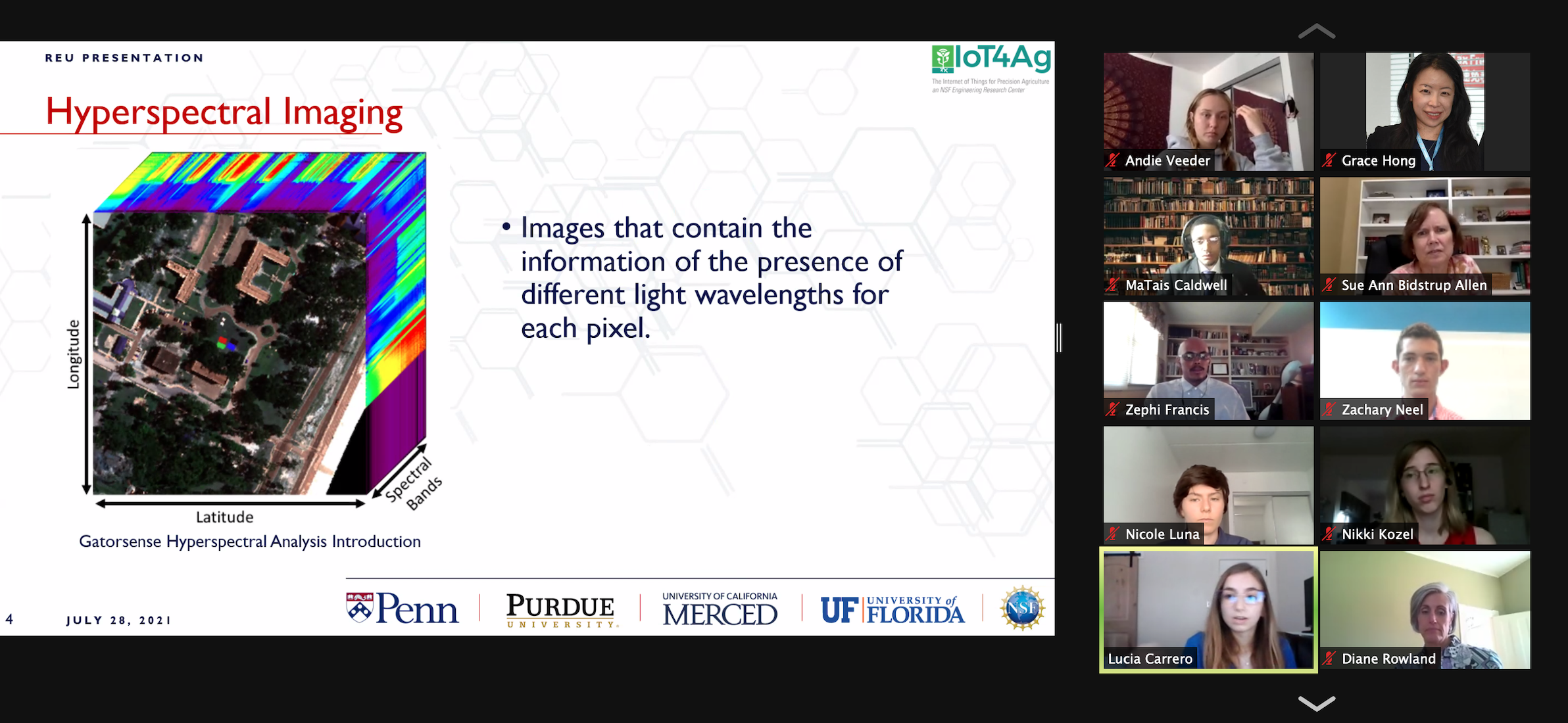Show more participants with the down chevron
This screenshot has width=1568, height=723.
click(1317, 703)
